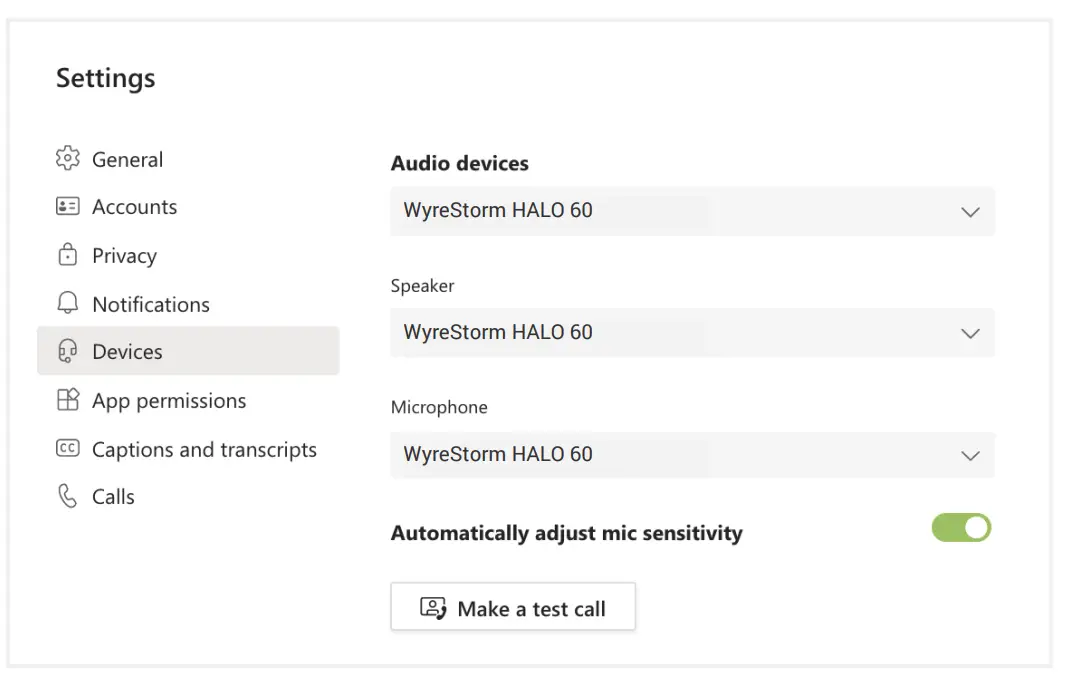Click the App permissions grid icon
The height and width of the screenshot is (683, 1072).
(x=67, y=401)
